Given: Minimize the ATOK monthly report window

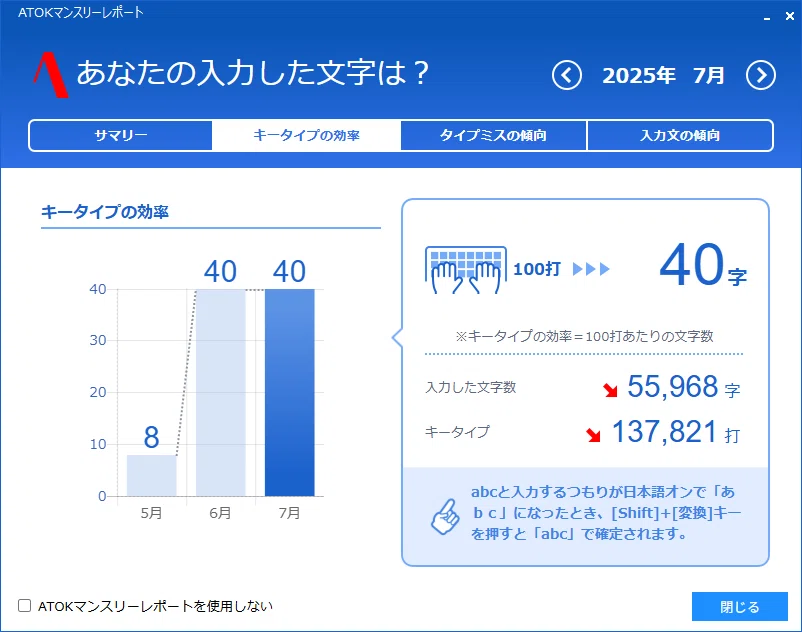Looking at the screenshot, I should (767, 17).
